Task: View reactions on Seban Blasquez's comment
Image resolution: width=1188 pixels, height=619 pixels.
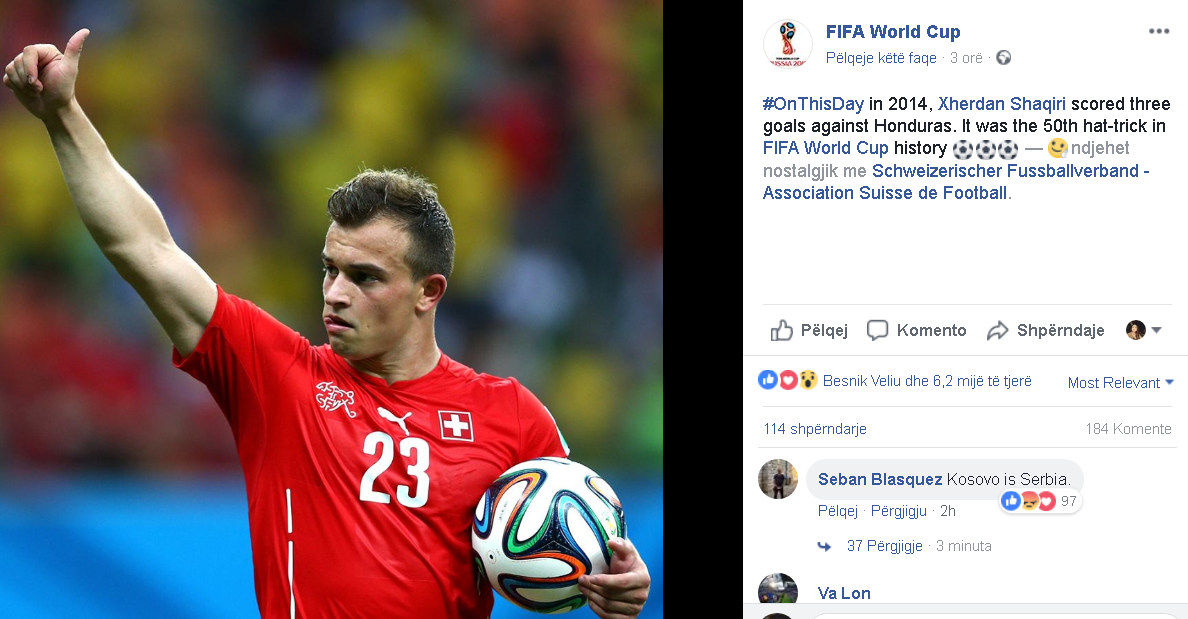Action: pos(1040,501)
